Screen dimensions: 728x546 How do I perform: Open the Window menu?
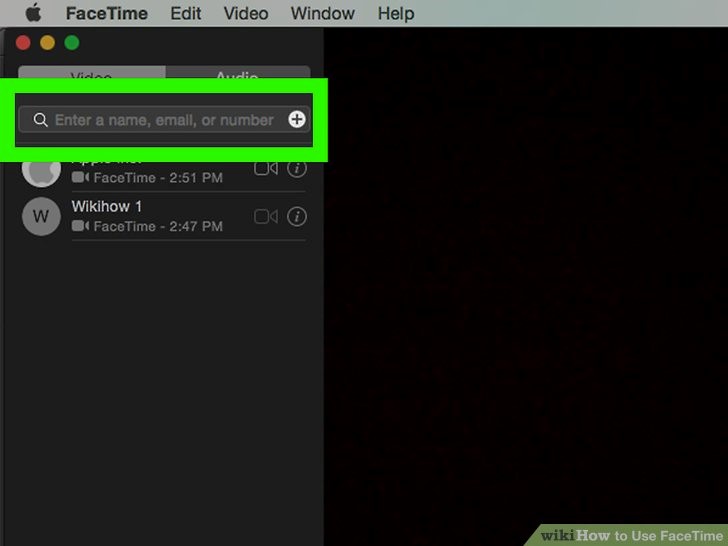[x=323, y=13]
